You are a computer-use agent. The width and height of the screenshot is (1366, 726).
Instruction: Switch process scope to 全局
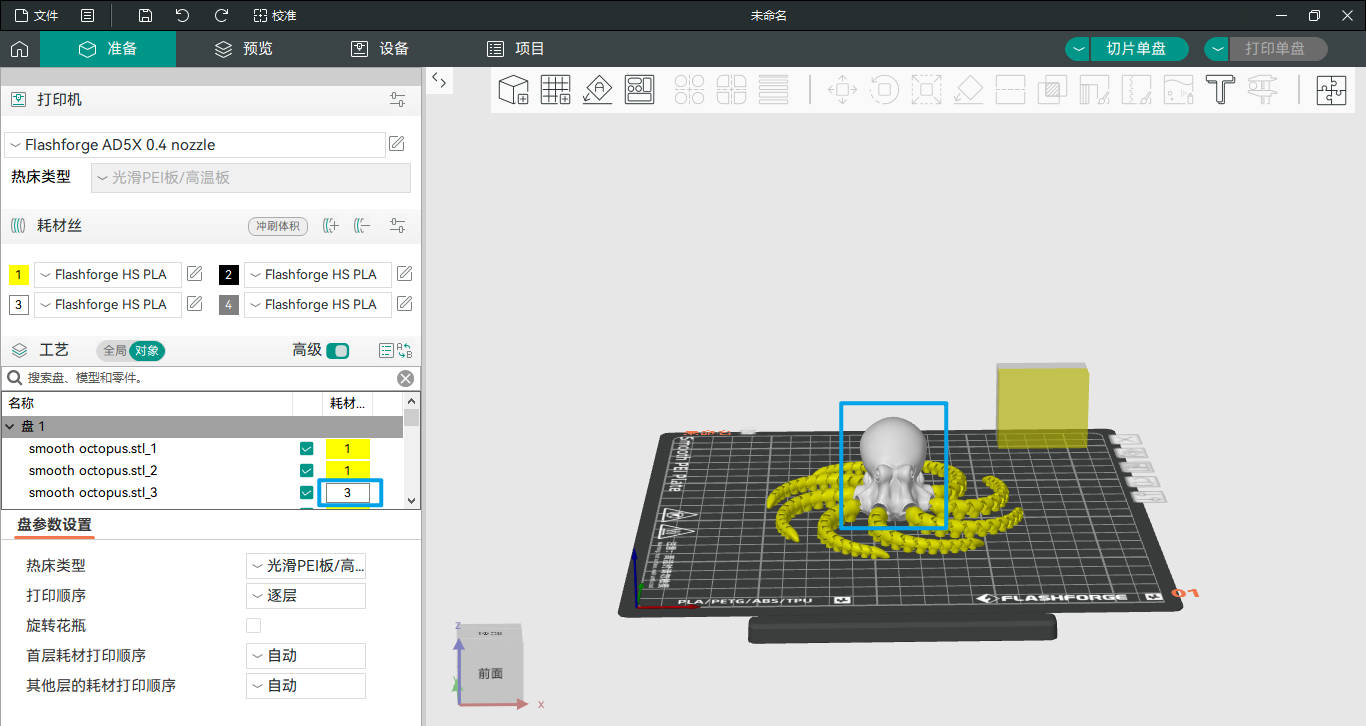point(114,351)
